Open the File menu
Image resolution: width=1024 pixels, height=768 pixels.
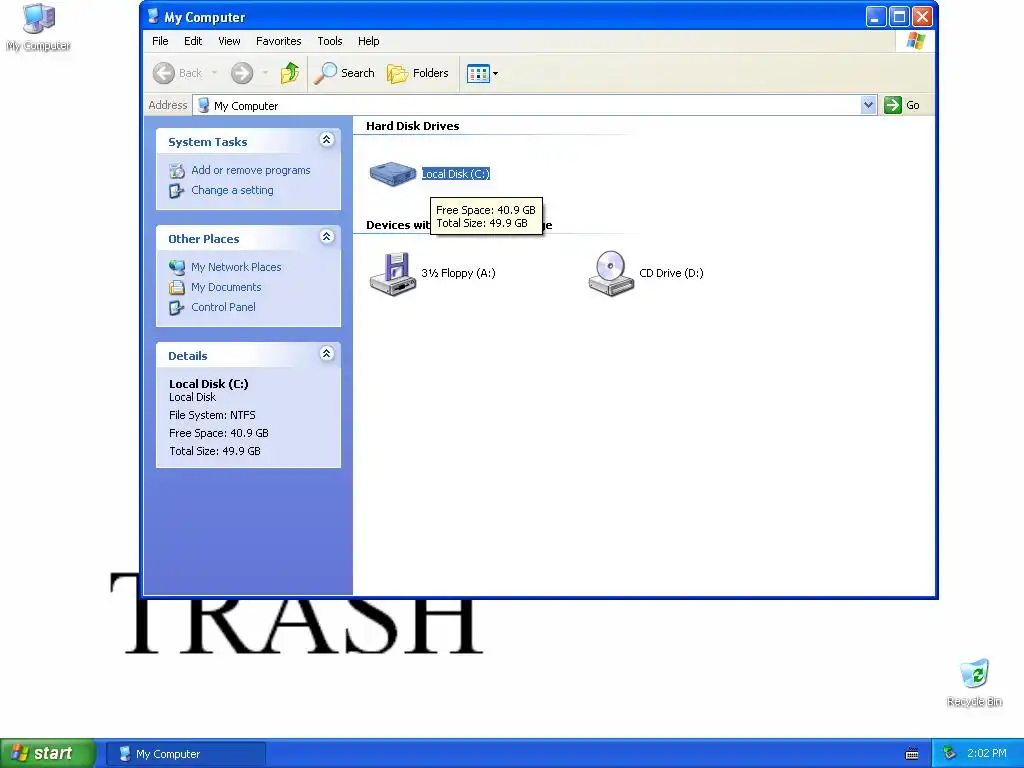pos(160,41)
